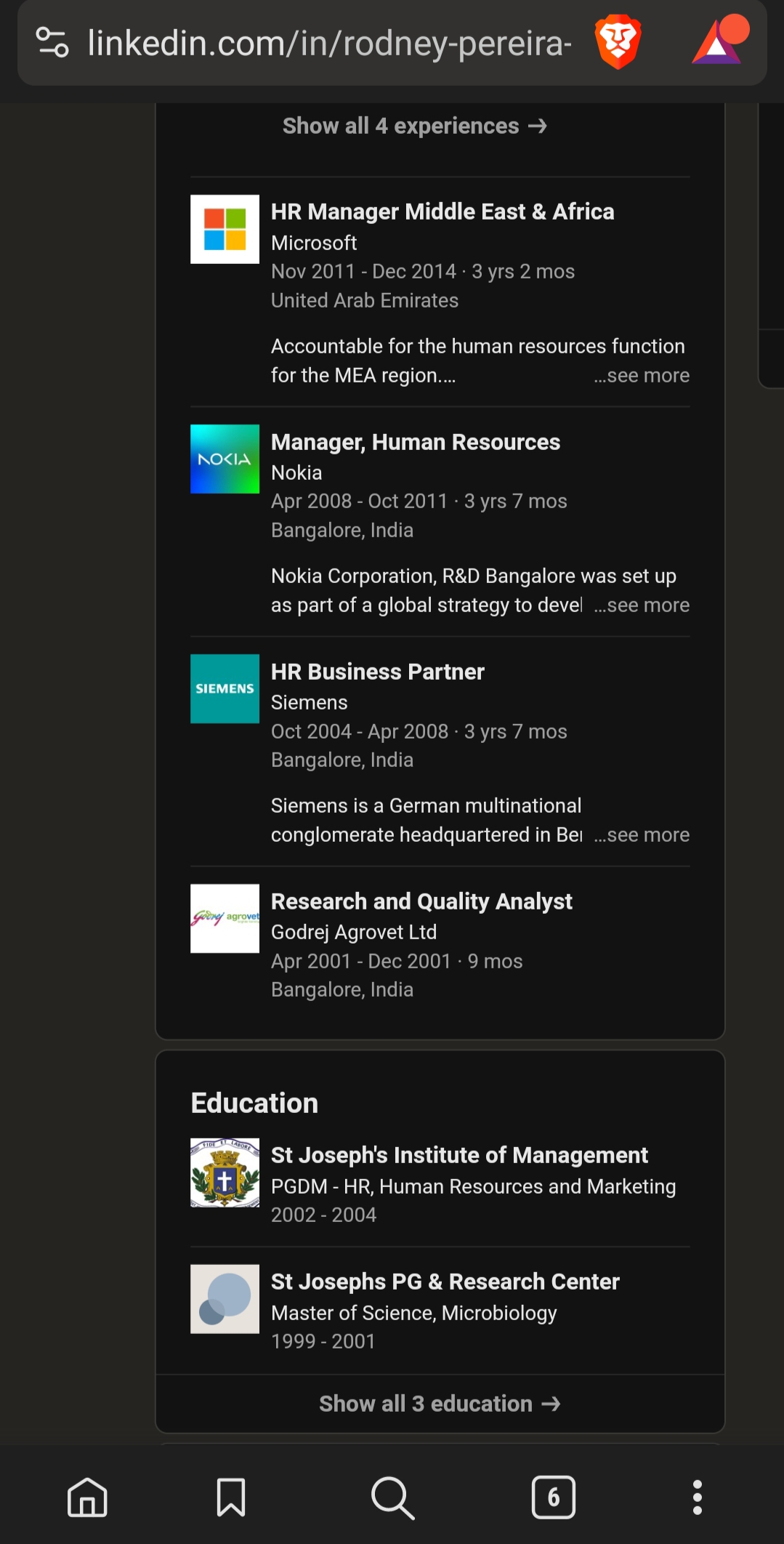This screenshot has width=784, height=1544.
Task: Open St Josephs PG & Research Center entry
Action: point(445,1282)
